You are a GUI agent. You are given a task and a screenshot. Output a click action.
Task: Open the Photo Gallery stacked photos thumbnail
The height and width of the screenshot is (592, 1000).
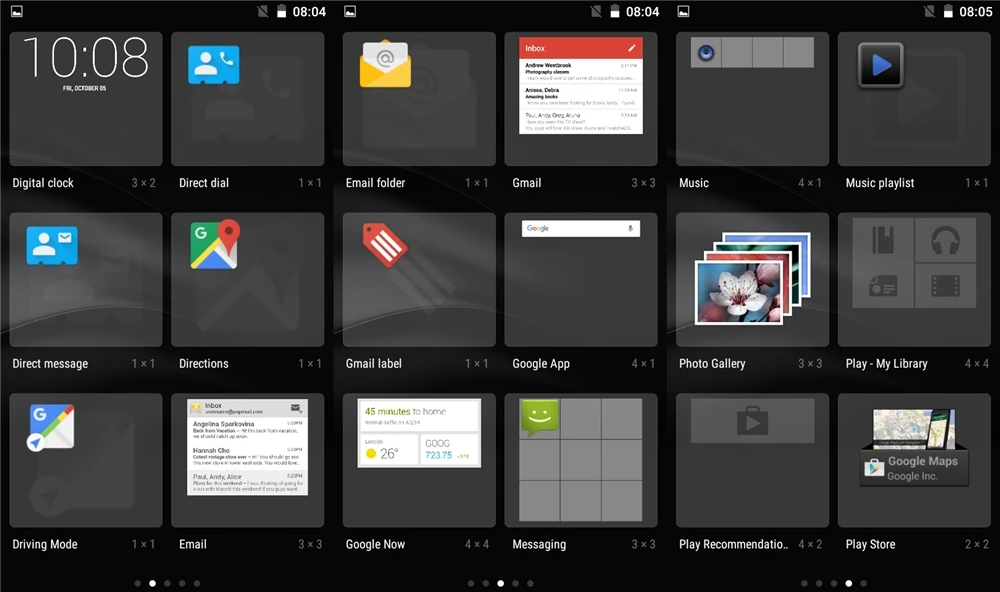pyautogui.click(x=753, y=279)
